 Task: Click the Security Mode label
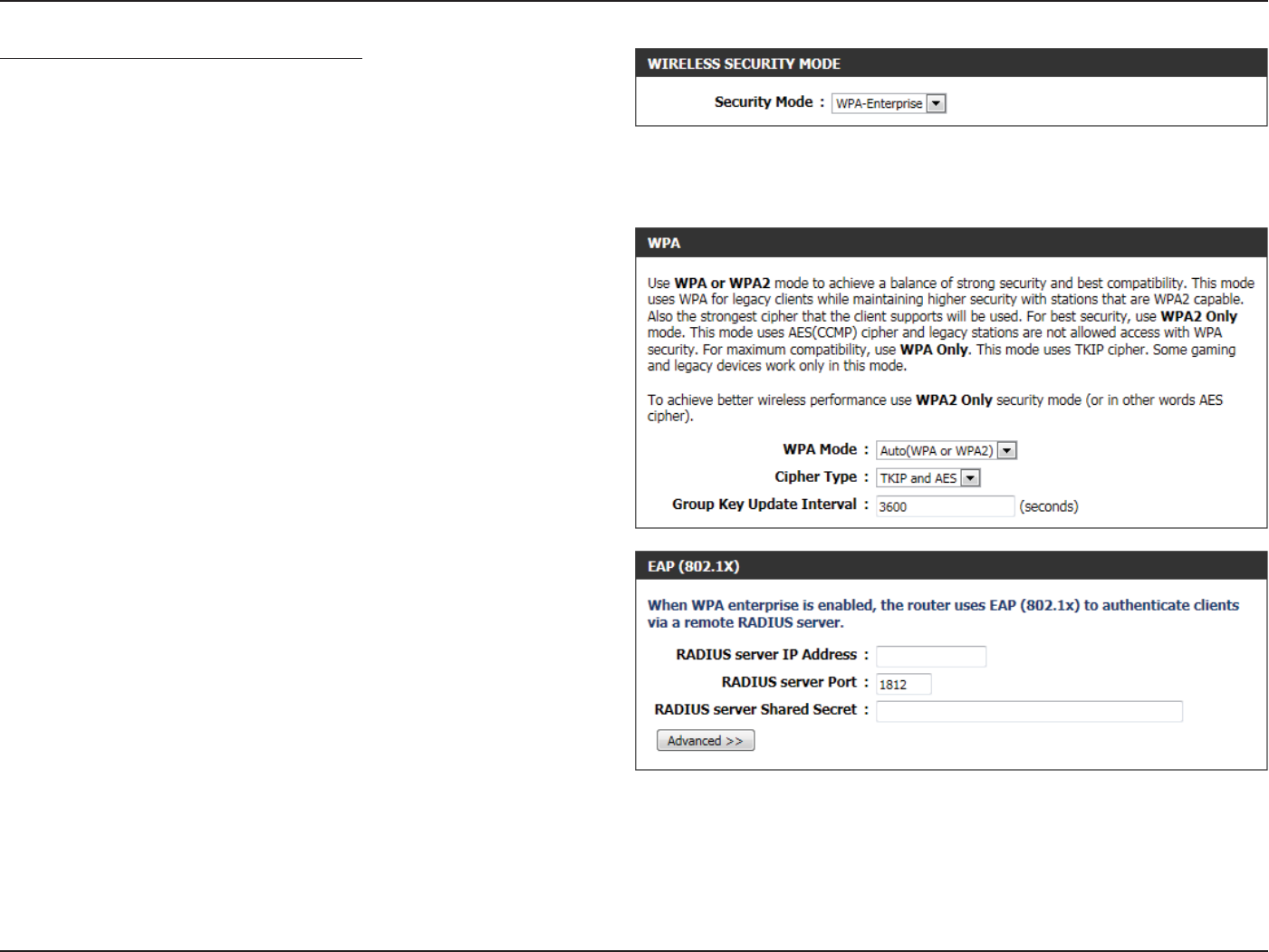(x=769, y=102)
